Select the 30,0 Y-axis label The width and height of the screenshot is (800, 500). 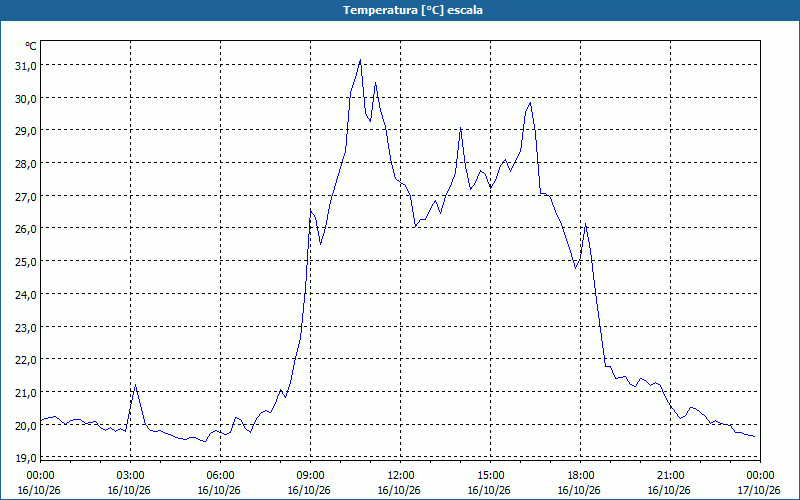pyautogui.click(x=26, y=98)
